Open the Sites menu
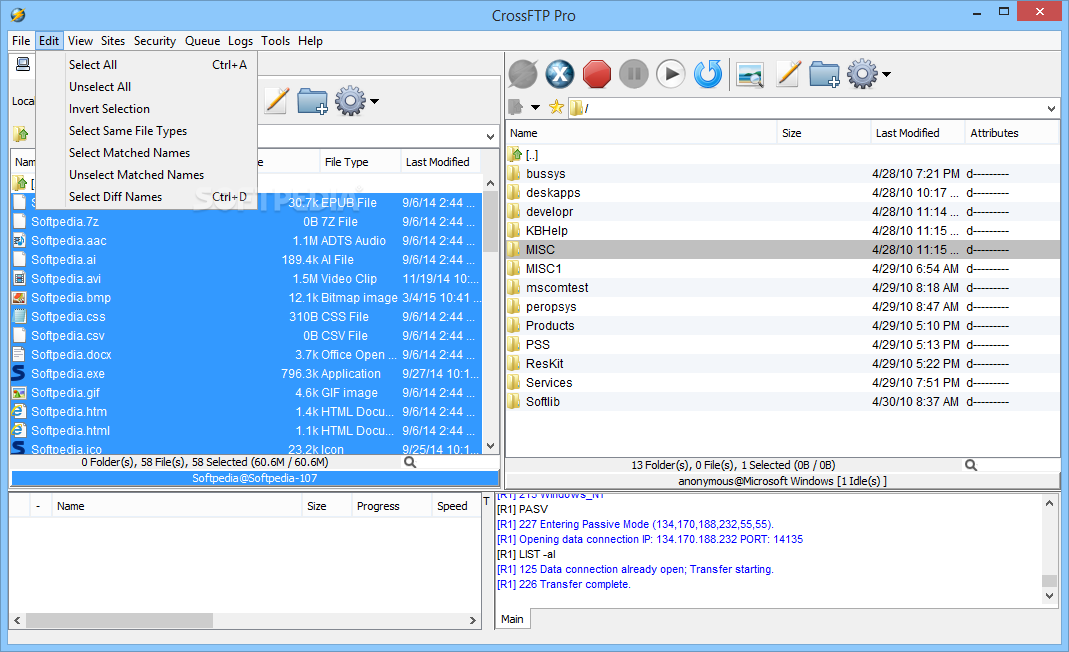Image resolution: width=1069 pixels, height=652 pixels. (x=113, y=41)
